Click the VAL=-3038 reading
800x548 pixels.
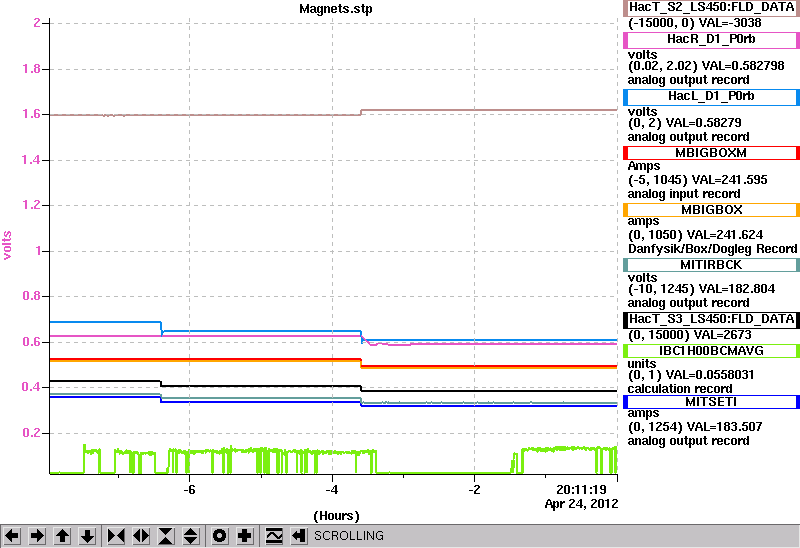(730, 23)
